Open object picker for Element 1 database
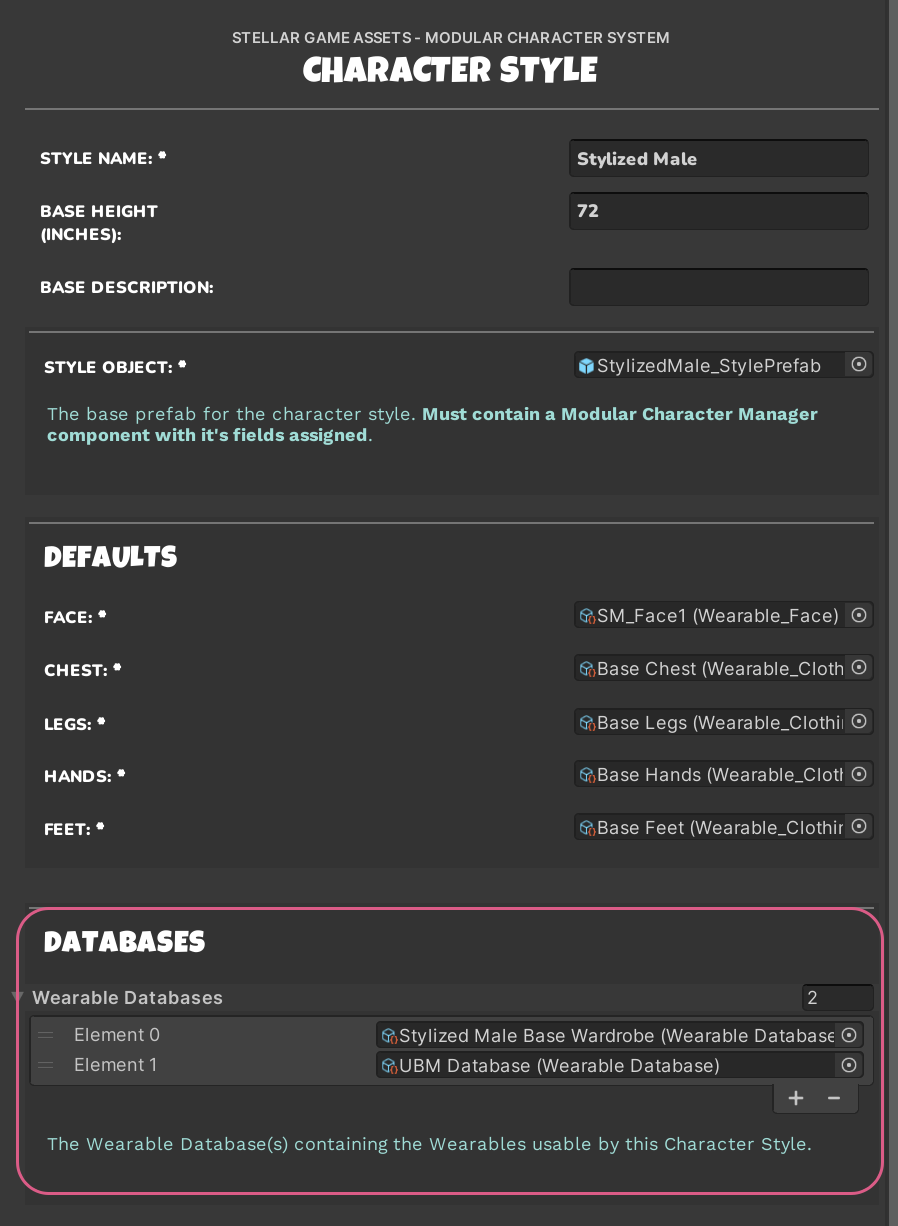The width and height of the screenshot is (898, 1226). tap(849, 1065)
